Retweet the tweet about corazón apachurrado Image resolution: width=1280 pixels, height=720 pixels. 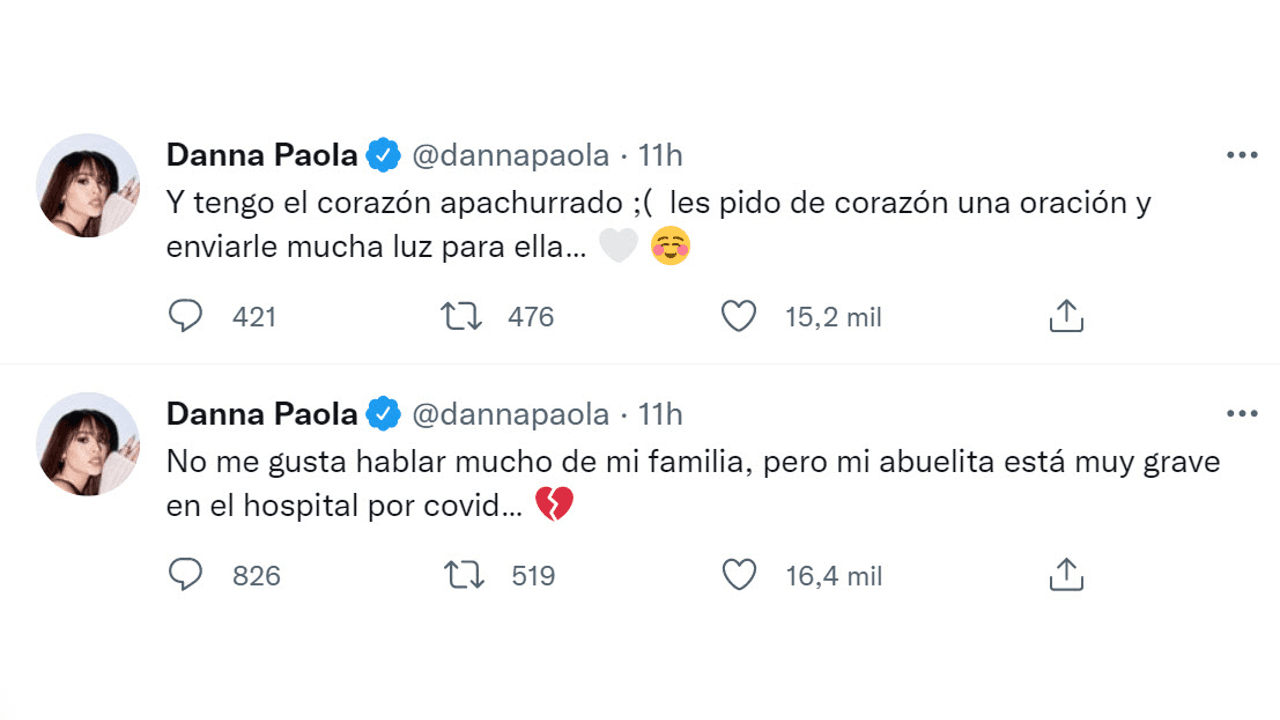[x=461, y=316]
